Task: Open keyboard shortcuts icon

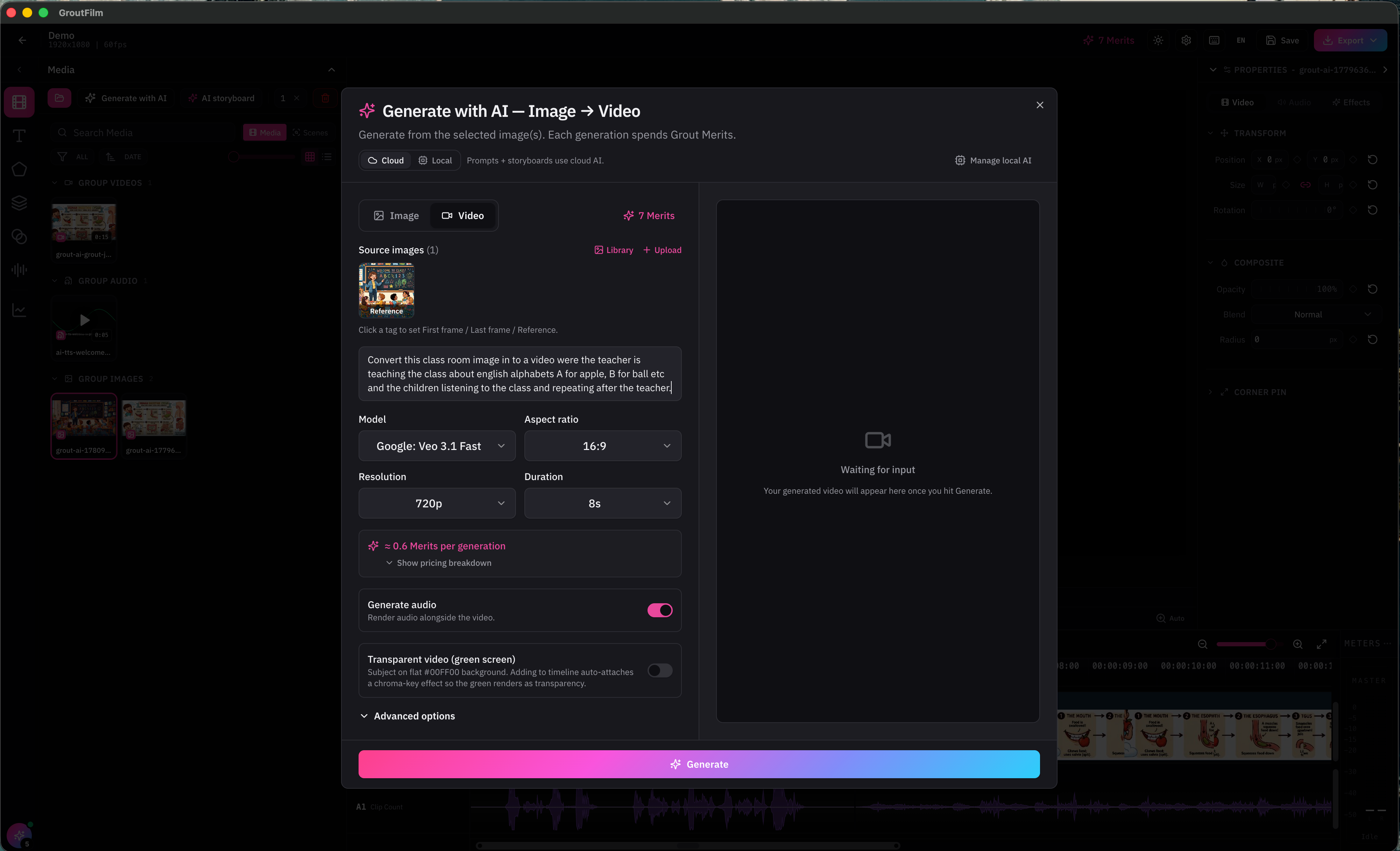Action: [x=1214, y=40]
